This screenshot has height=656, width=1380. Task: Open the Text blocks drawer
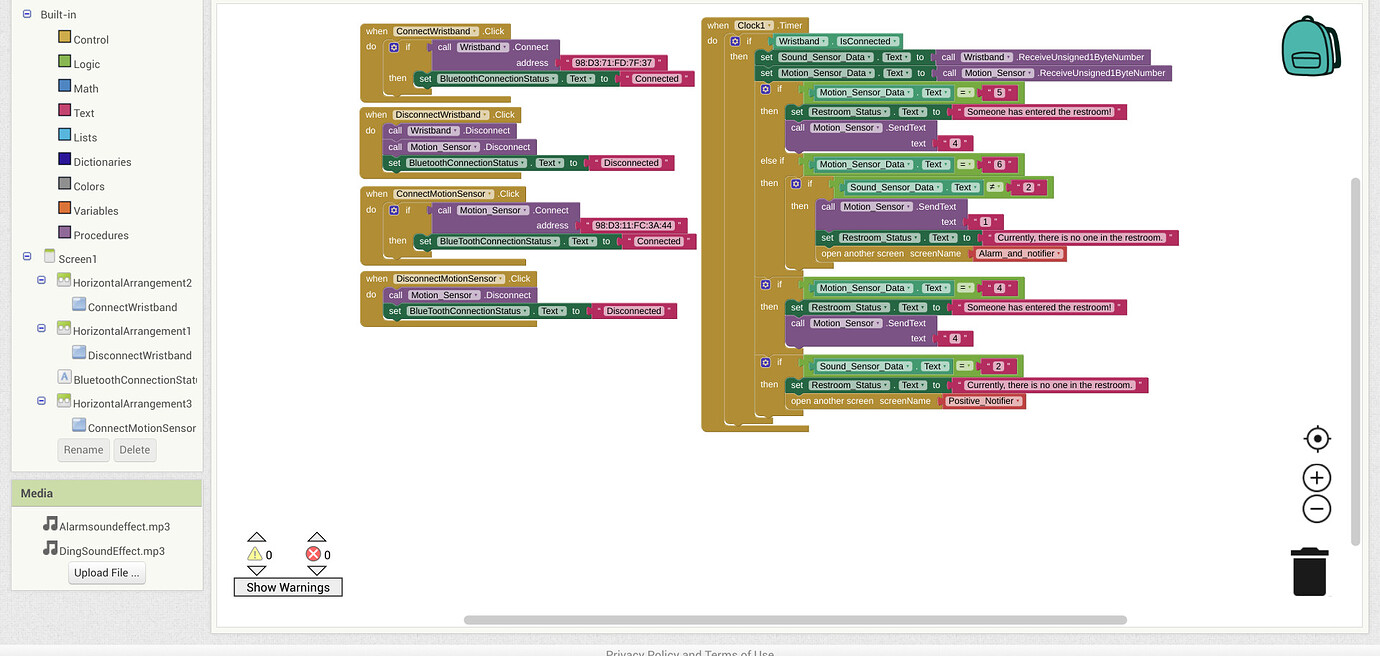(80, 112)
